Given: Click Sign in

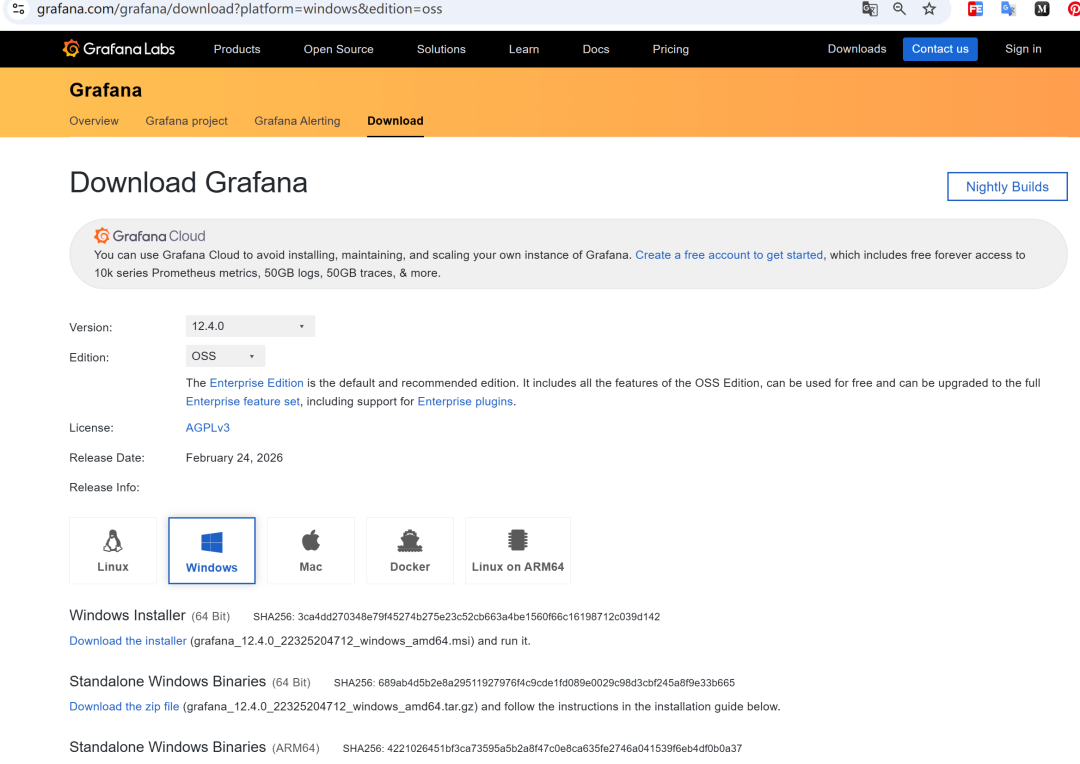Looking at the screenshot, I should (x=1023, y=49).
